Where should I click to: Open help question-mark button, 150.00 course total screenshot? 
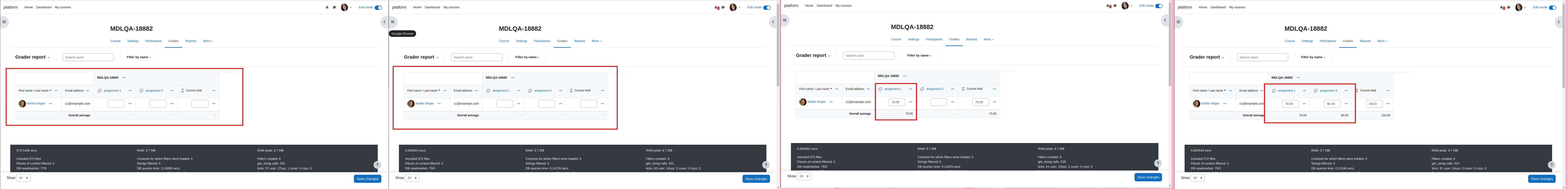(1552, 165)
